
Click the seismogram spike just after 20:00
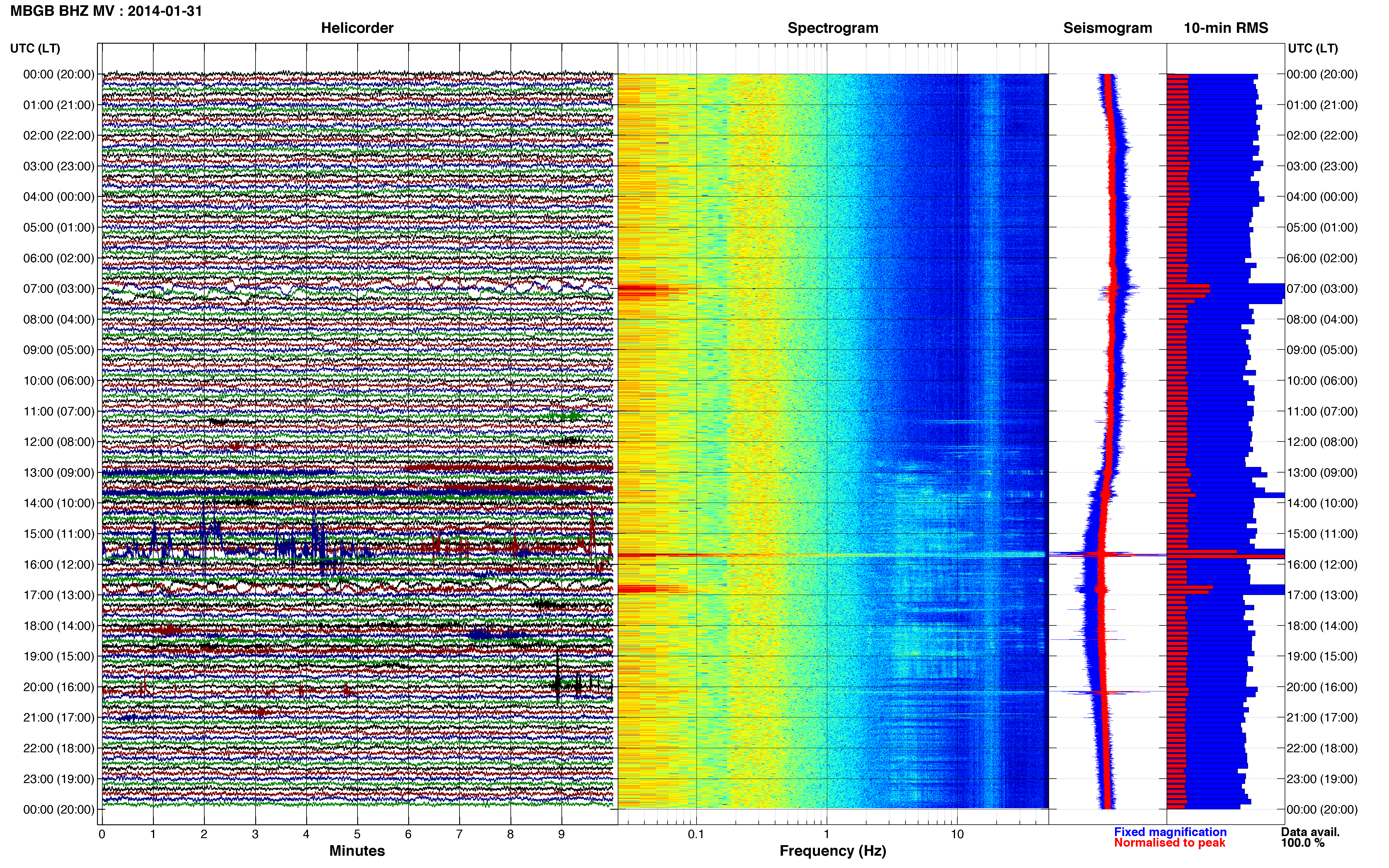point(1107,692)
